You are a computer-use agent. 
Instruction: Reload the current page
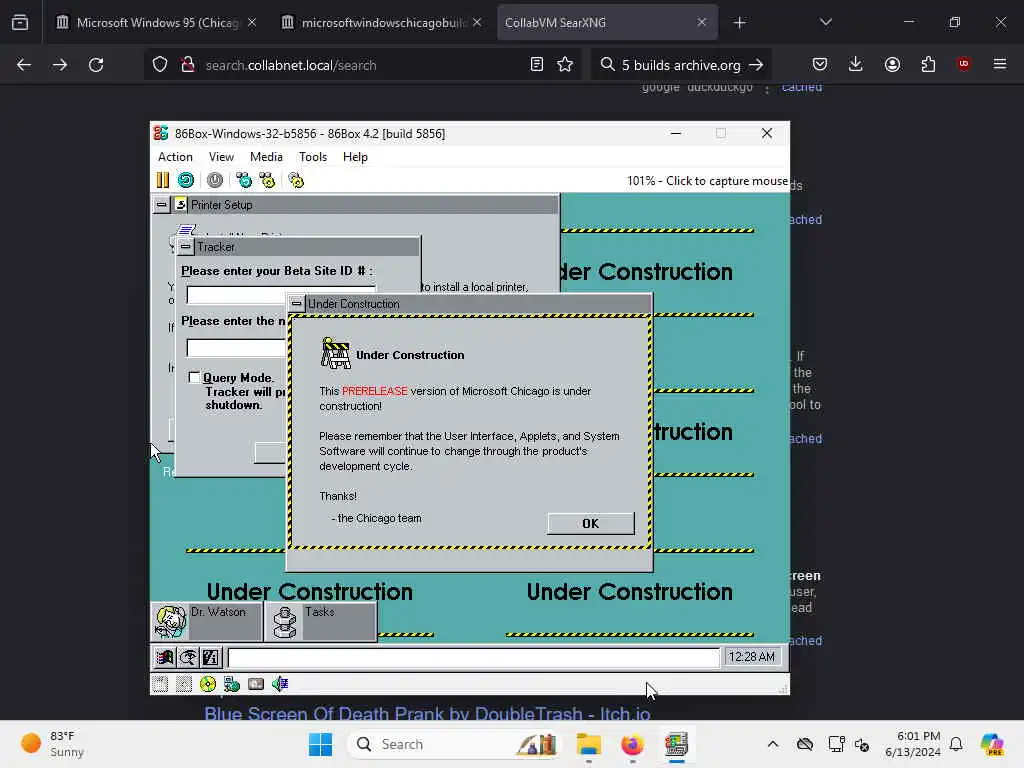tap(96, 65)
